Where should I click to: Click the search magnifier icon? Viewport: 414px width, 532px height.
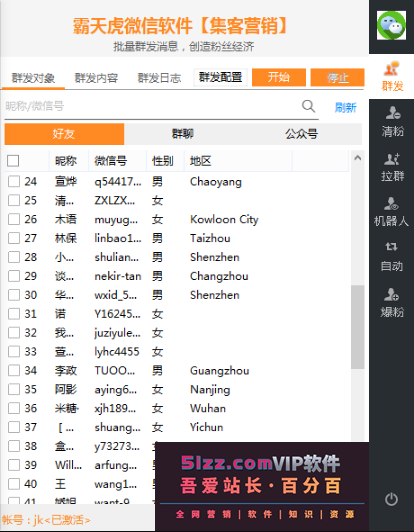[308, 106]
